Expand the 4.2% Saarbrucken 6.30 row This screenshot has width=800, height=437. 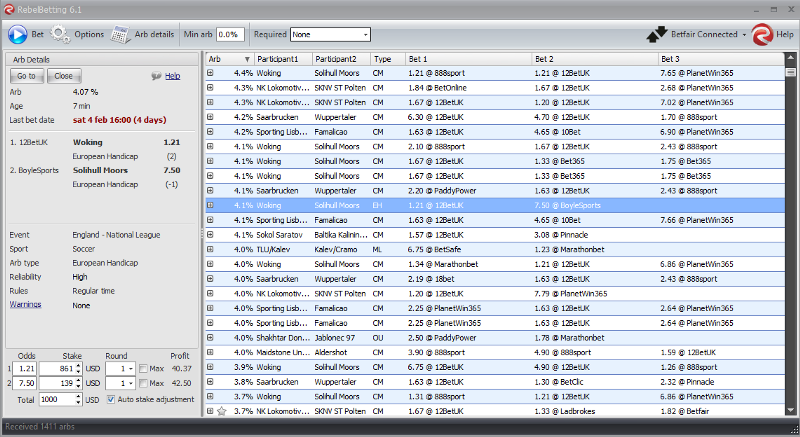click(x=210, y=117)
